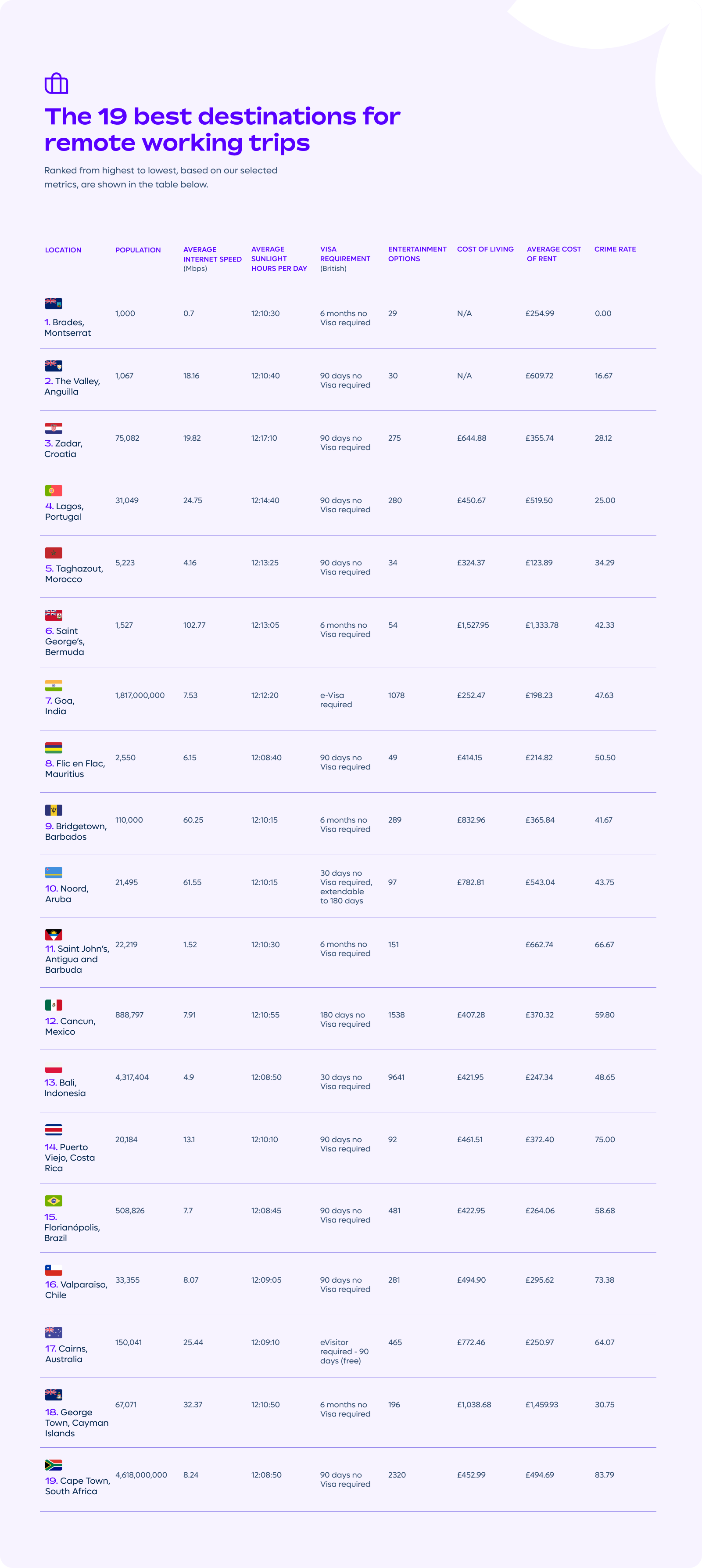
Task: Click the George Town, Cayman Islands name
Action: point(76,1423)
